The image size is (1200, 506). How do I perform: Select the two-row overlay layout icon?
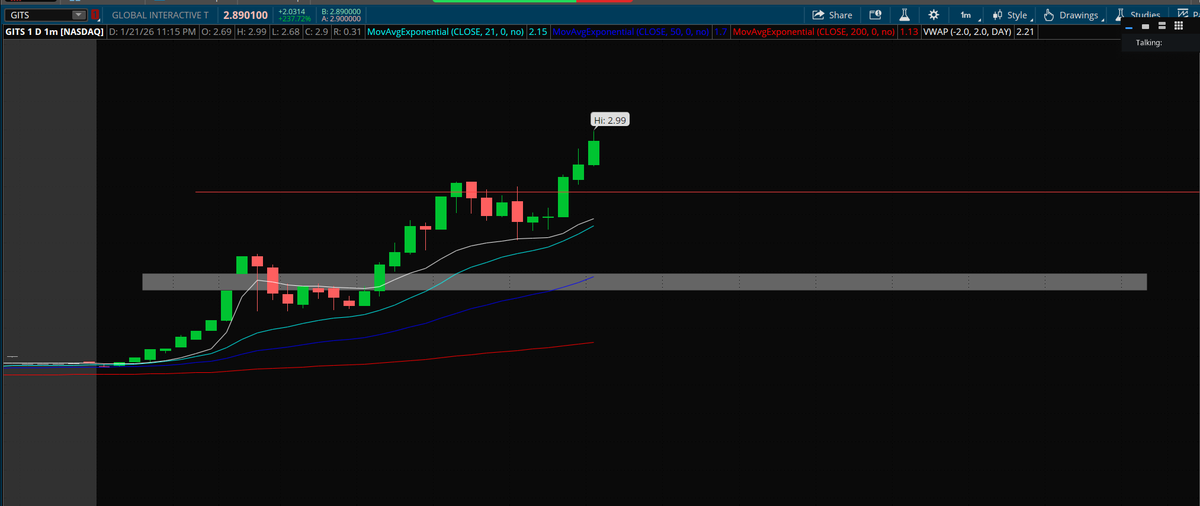1161,27
